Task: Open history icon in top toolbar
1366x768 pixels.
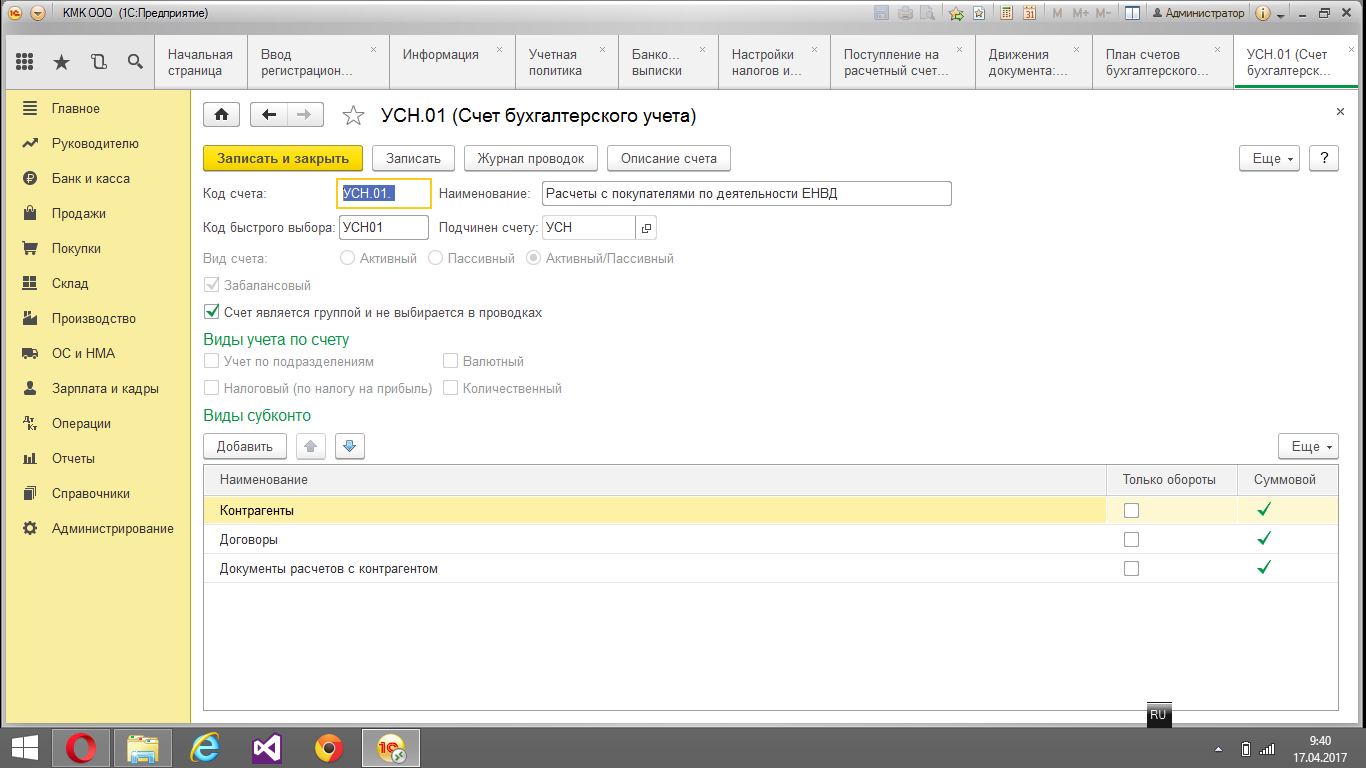Action: [98, 62]
